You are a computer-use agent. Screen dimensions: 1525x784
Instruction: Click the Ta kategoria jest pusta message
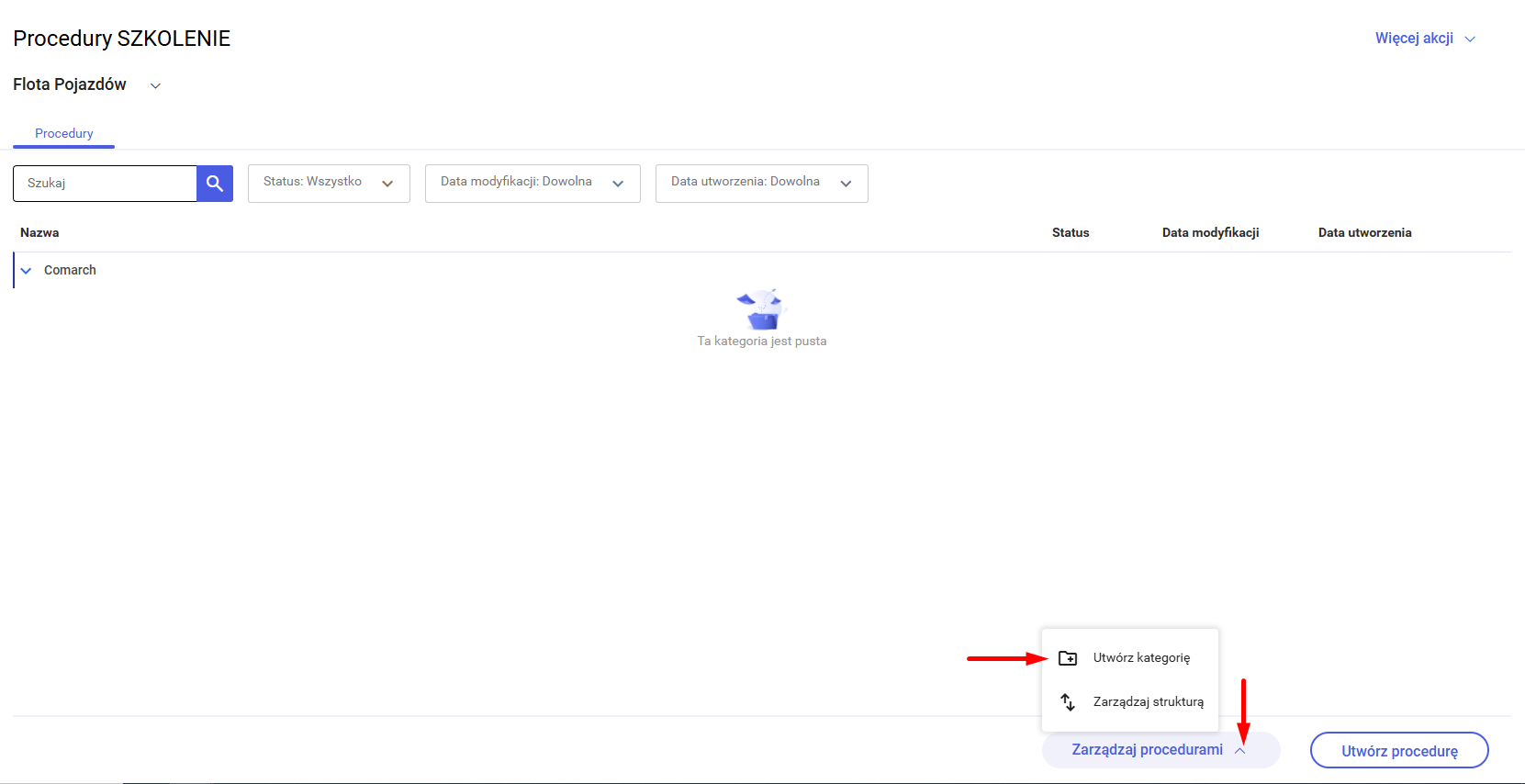tap(762, 342)
